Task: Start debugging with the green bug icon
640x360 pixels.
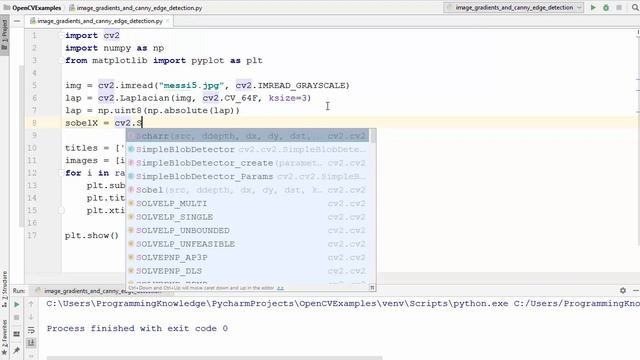Action: tap(606, 7)
